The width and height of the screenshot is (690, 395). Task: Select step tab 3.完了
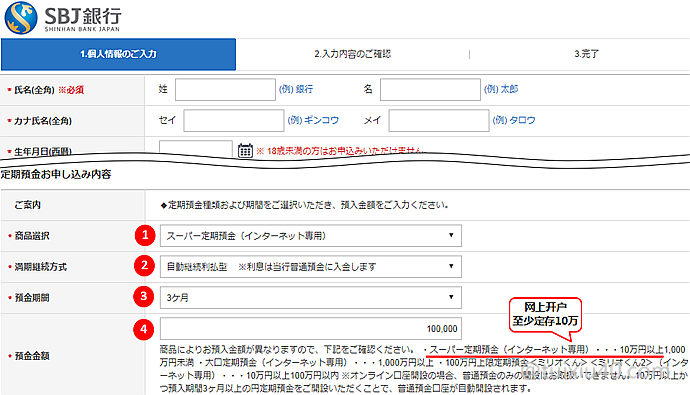(586, 54)
